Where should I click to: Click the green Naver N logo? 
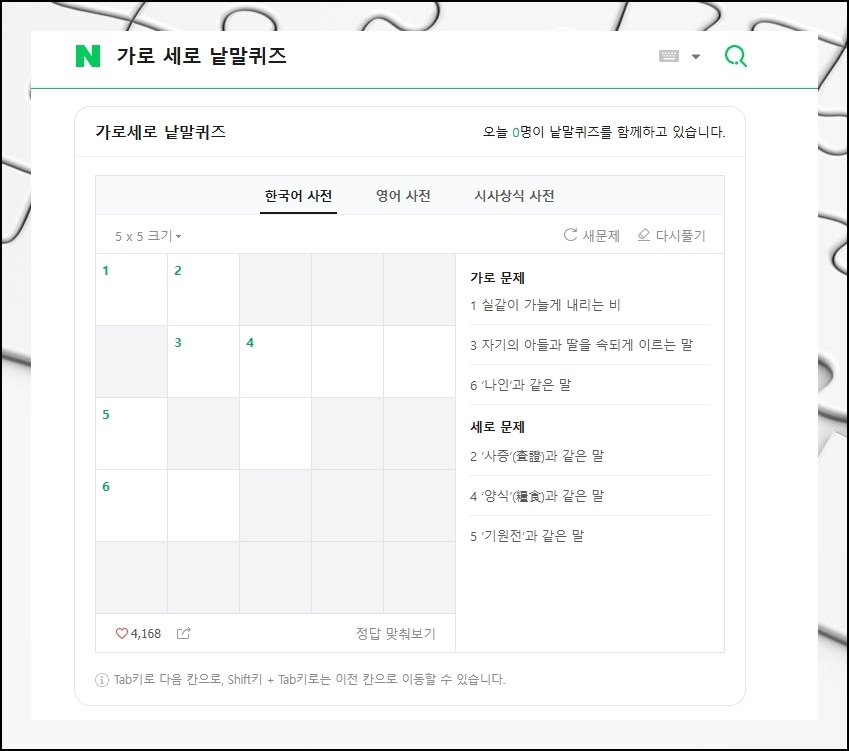click(88, 56)
